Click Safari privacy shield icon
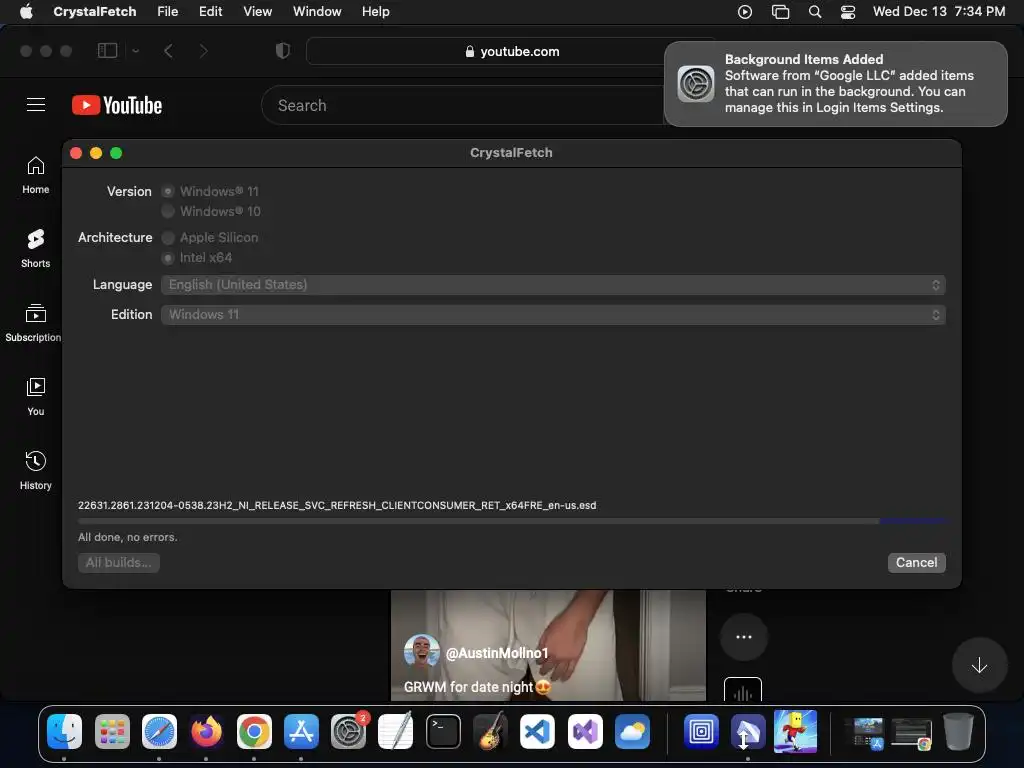The height and width of the screenshot is (768, 1024). [283, 51]
